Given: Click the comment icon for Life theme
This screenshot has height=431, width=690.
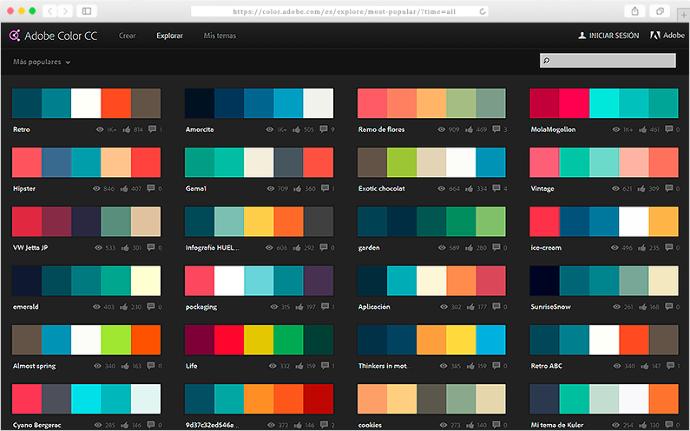Looking at the screenshot, I should click(x=325, y=365).
